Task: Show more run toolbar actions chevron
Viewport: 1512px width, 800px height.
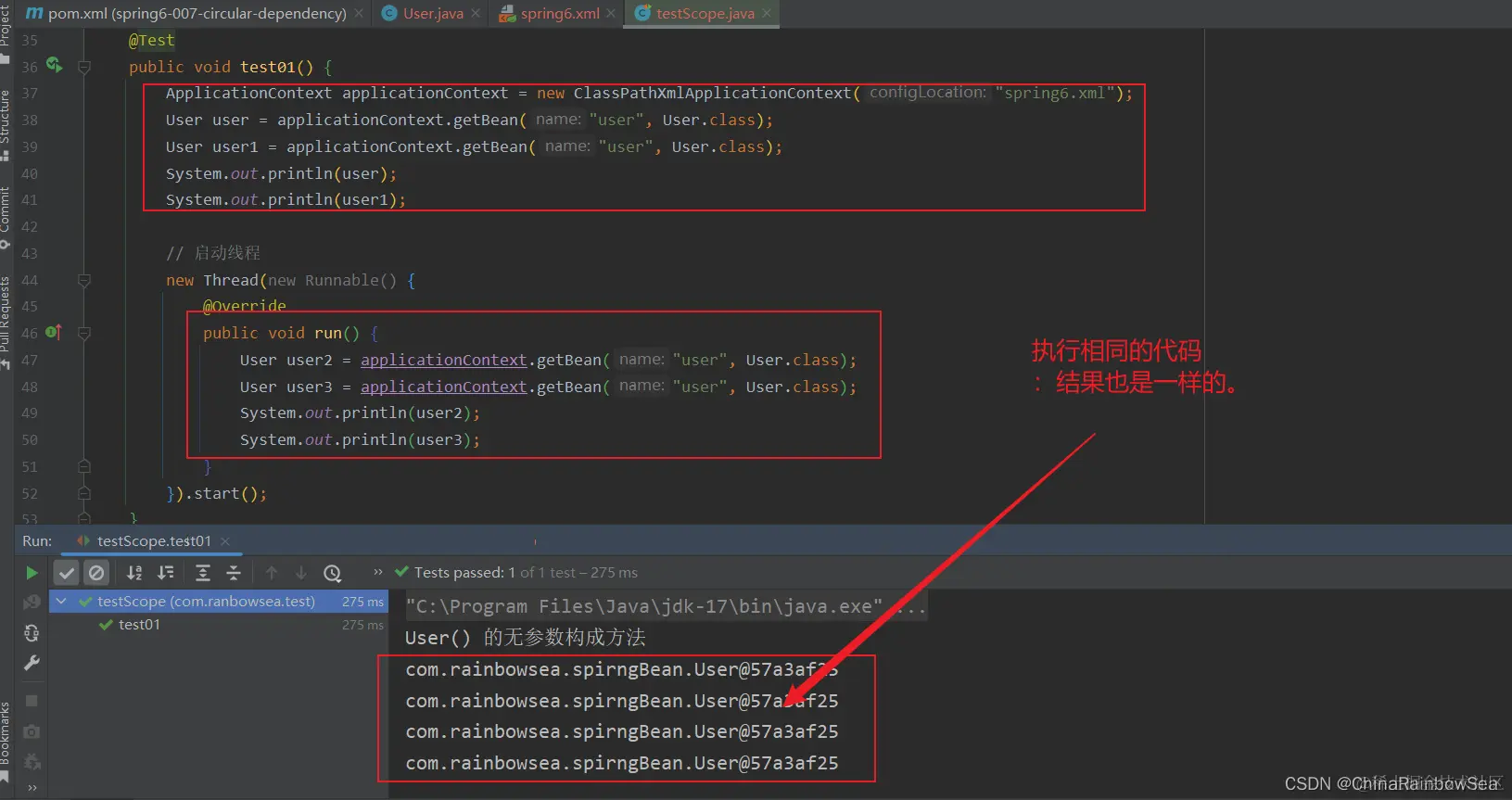Action: (378, 572)
